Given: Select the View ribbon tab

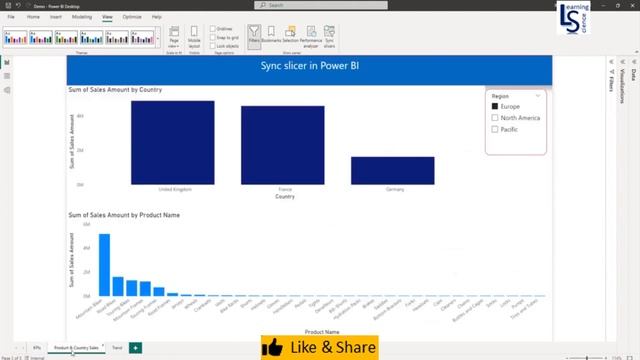Looking at the screenshot, I should point(107,17).
